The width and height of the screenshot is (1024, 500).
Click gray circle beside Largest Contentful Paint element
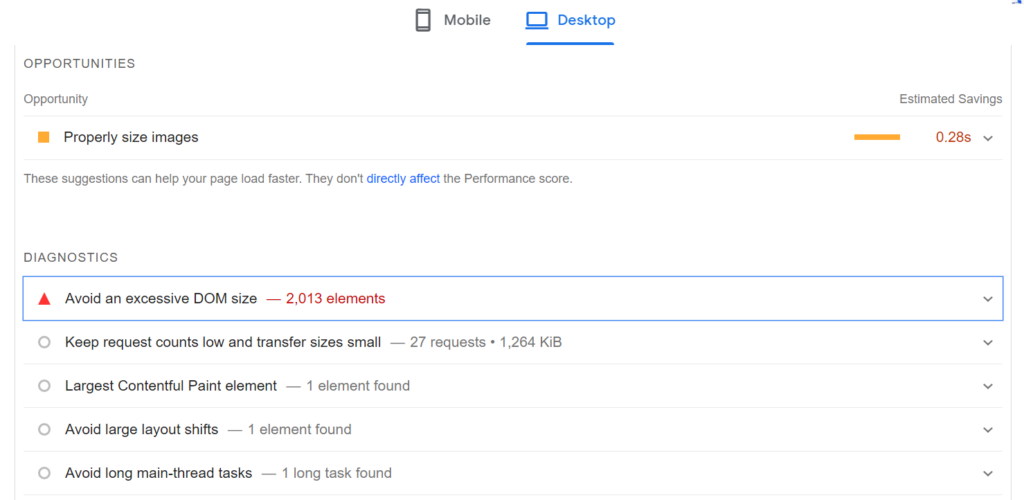point(44,386)
